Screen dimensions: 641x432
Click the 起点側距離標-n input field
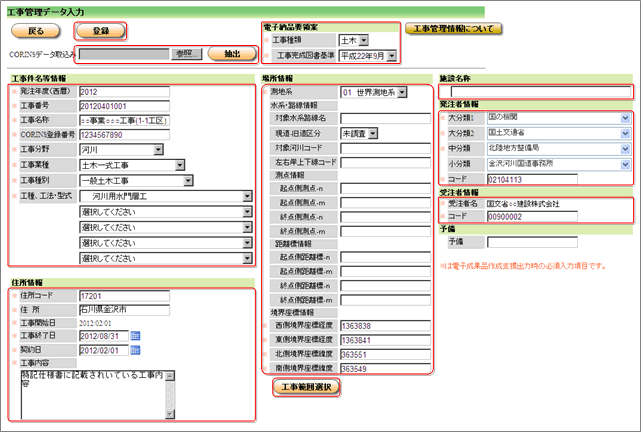point(385,257)
